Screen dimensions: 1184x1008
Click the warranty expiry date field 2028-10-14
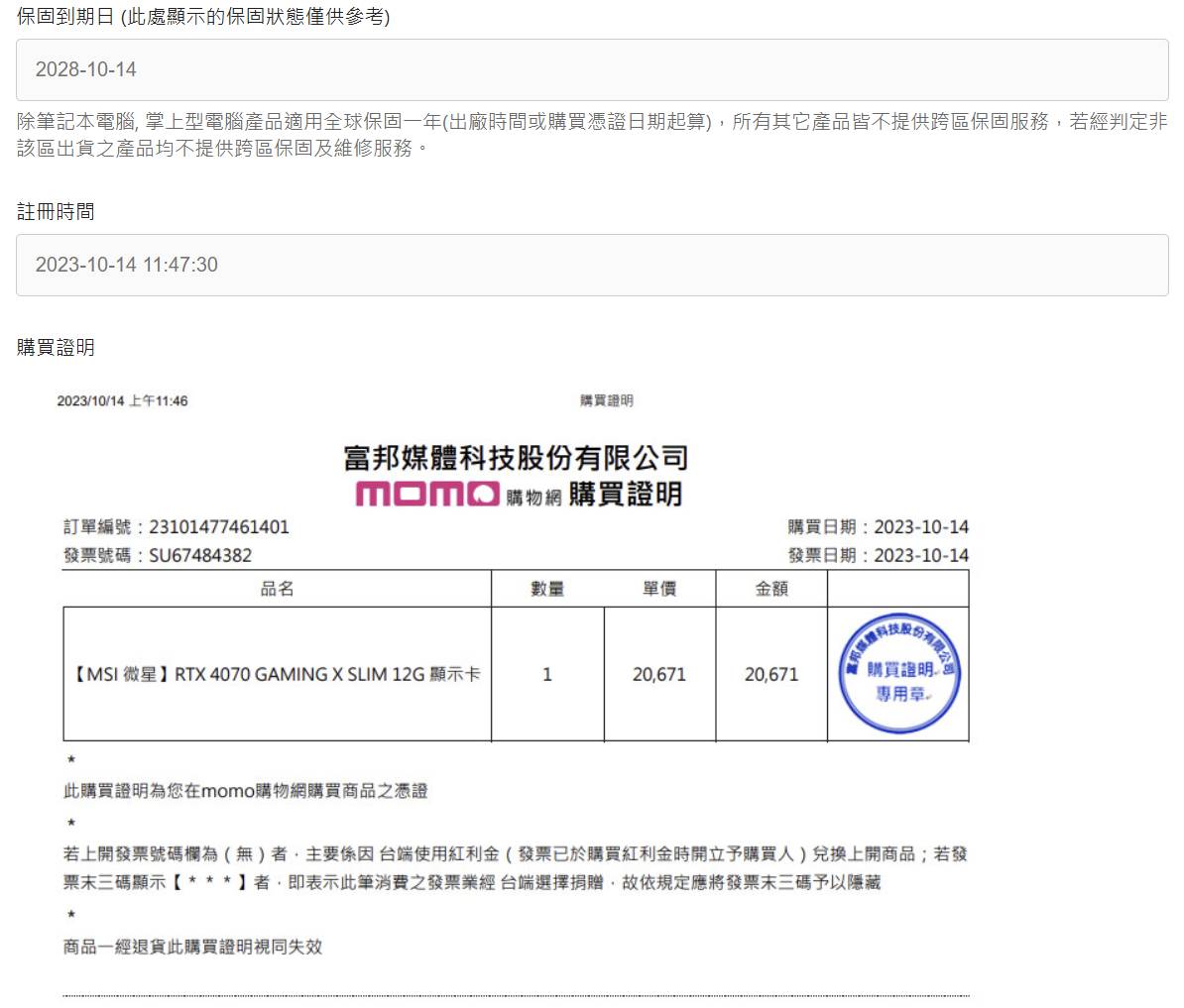click(x=592, y=70)
